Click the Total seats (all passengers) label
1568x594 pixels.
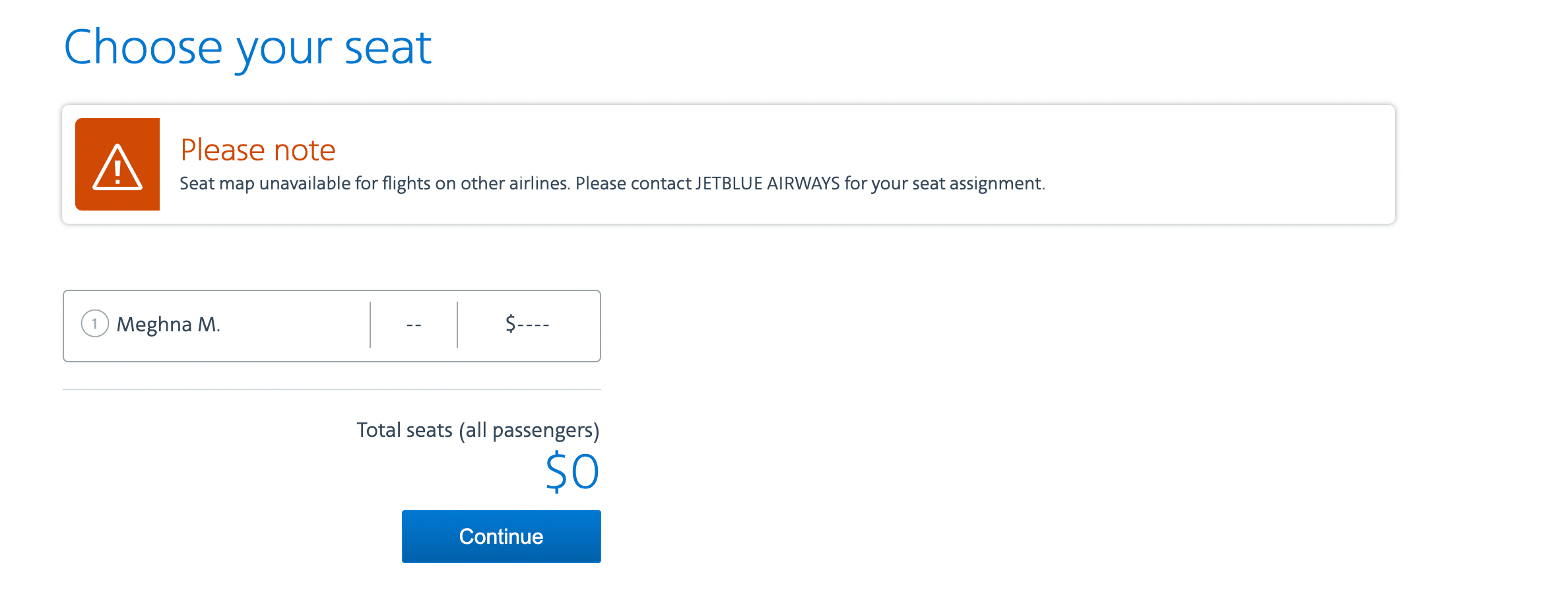coord(478,430)
